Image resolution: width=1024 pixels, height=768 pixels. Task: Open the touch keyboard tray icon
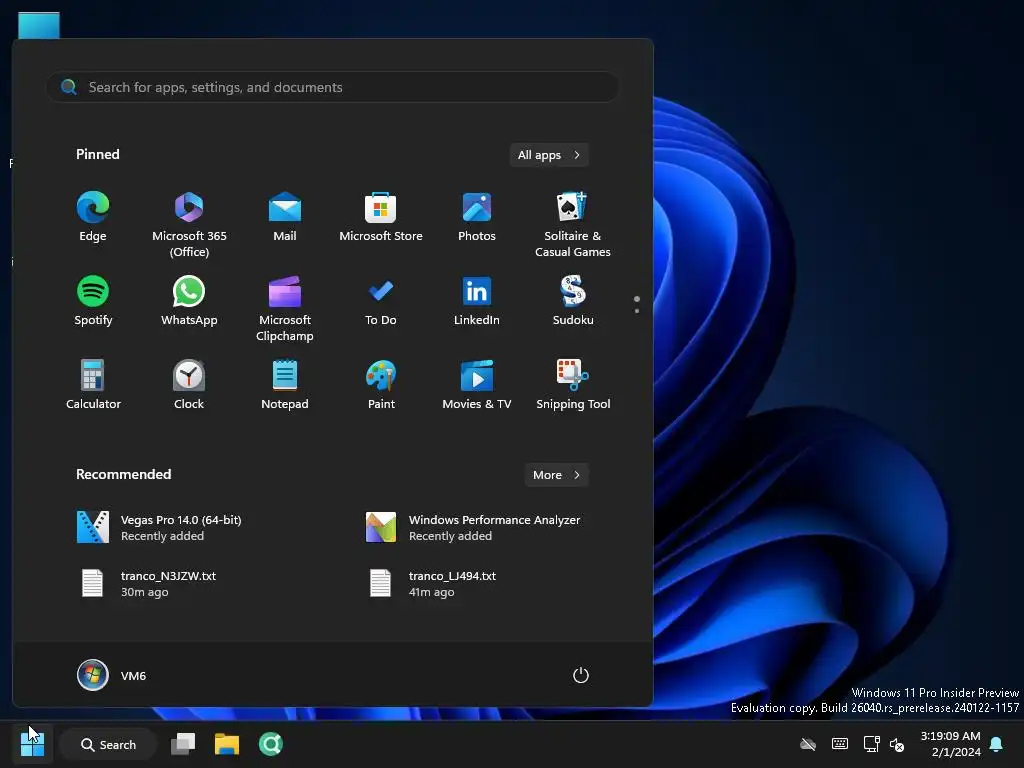[840, 744]
